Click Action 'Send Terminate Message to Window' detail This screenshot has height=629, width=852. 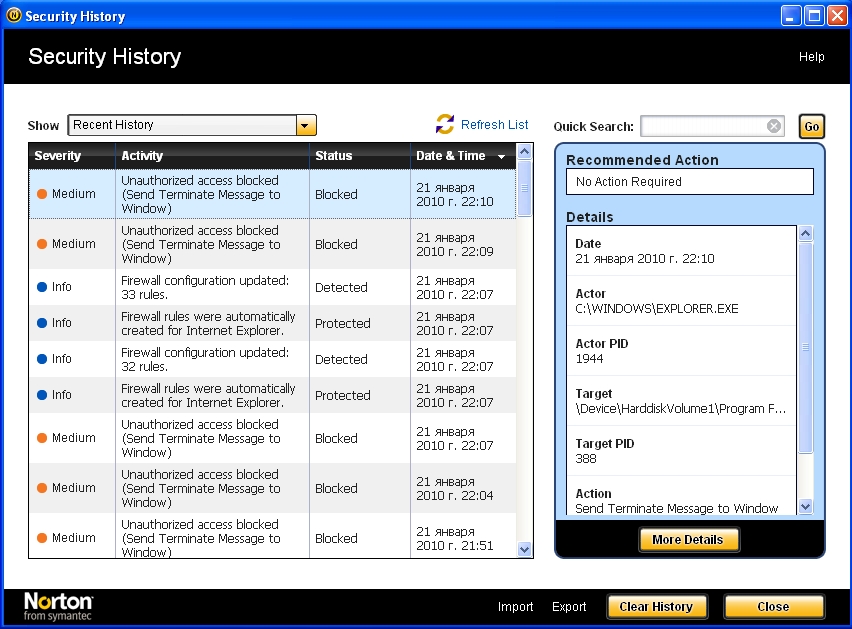pos(676,508)
